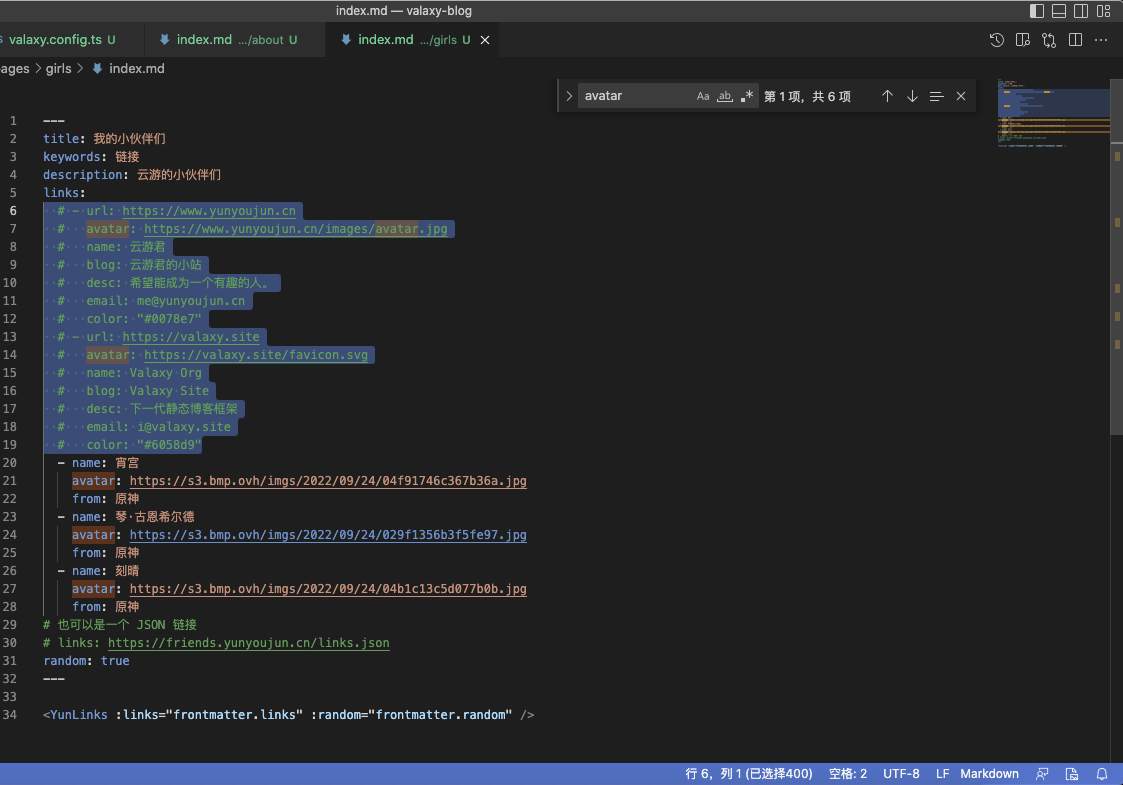1123x785 pixels.
Task: Toggle Find in Selection mode
Action: pos(936,95)
